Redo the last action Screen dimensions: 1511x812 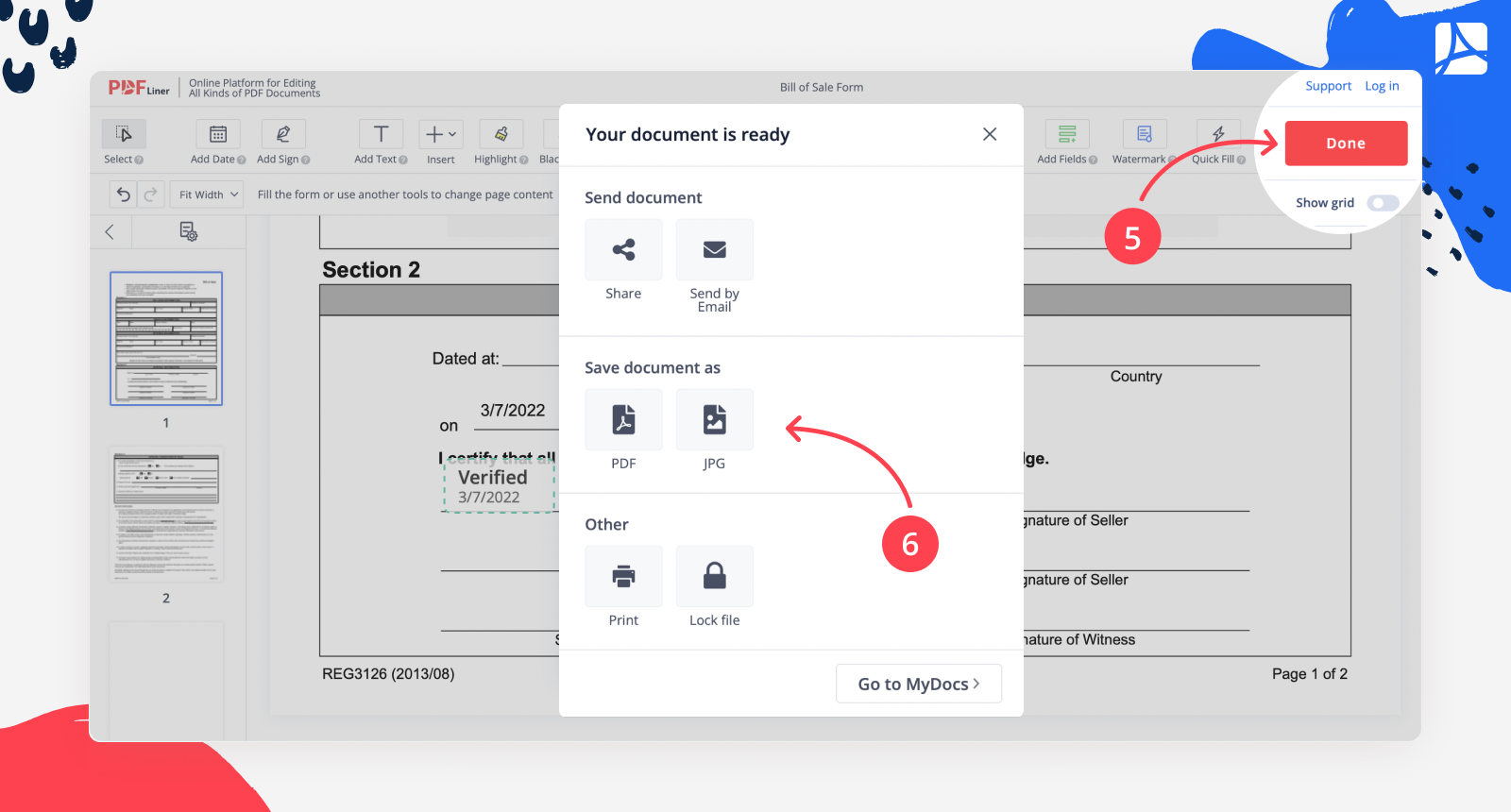click(151, 195)
